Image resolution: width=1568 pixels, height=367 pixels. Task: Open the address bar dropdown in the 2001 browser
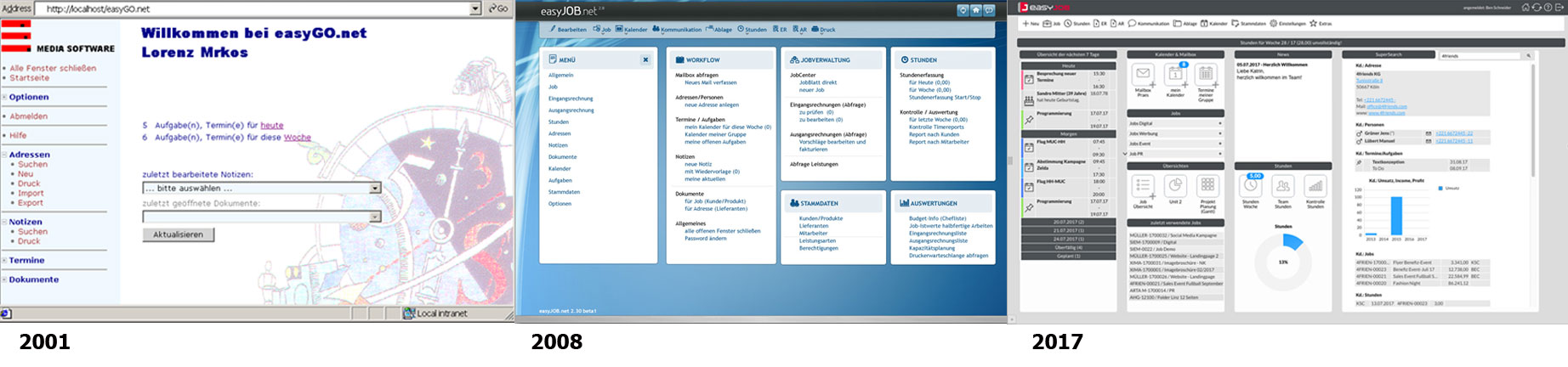coord(475,8)
